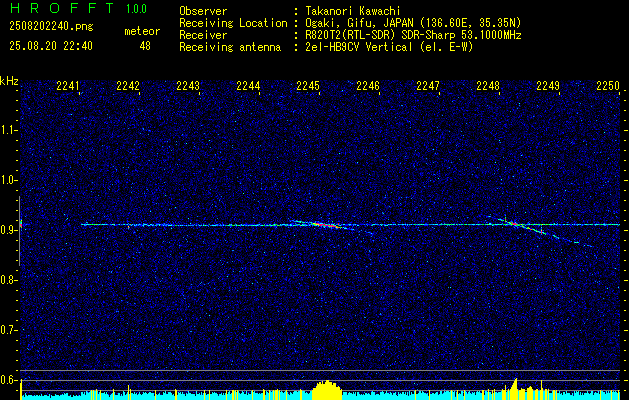Viewport: 629px width, 400px height.
Task: Click the date stamp 25.08.20 22:40
Action: [51, 46]
